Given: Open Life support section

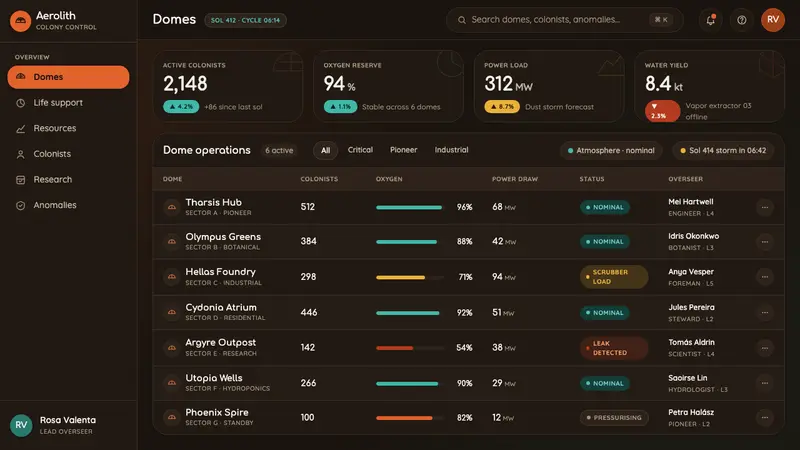Looking at the screenshot, I should [x=68, y=103].
